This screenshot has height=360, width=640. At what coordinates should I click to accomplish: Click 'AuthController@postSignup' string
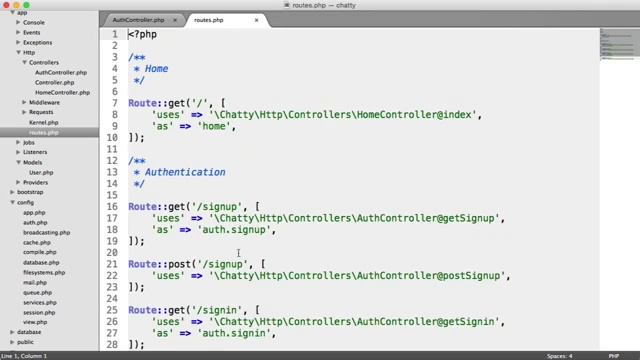[x=429, y=276]
